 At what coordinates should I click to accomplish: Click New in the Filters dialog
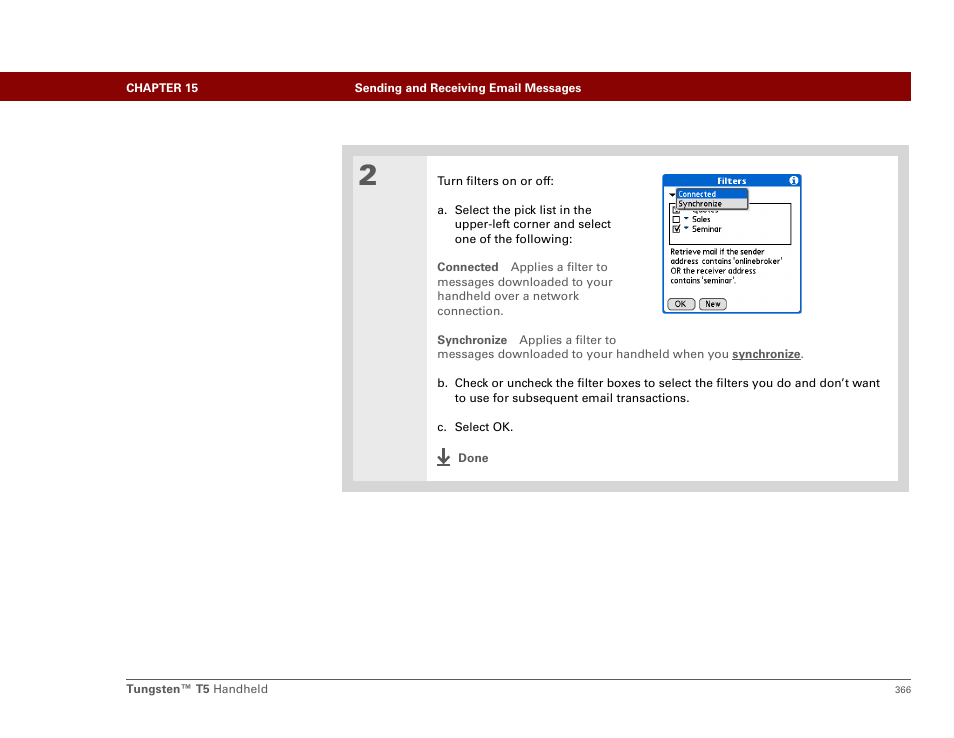tap(712, 304)
